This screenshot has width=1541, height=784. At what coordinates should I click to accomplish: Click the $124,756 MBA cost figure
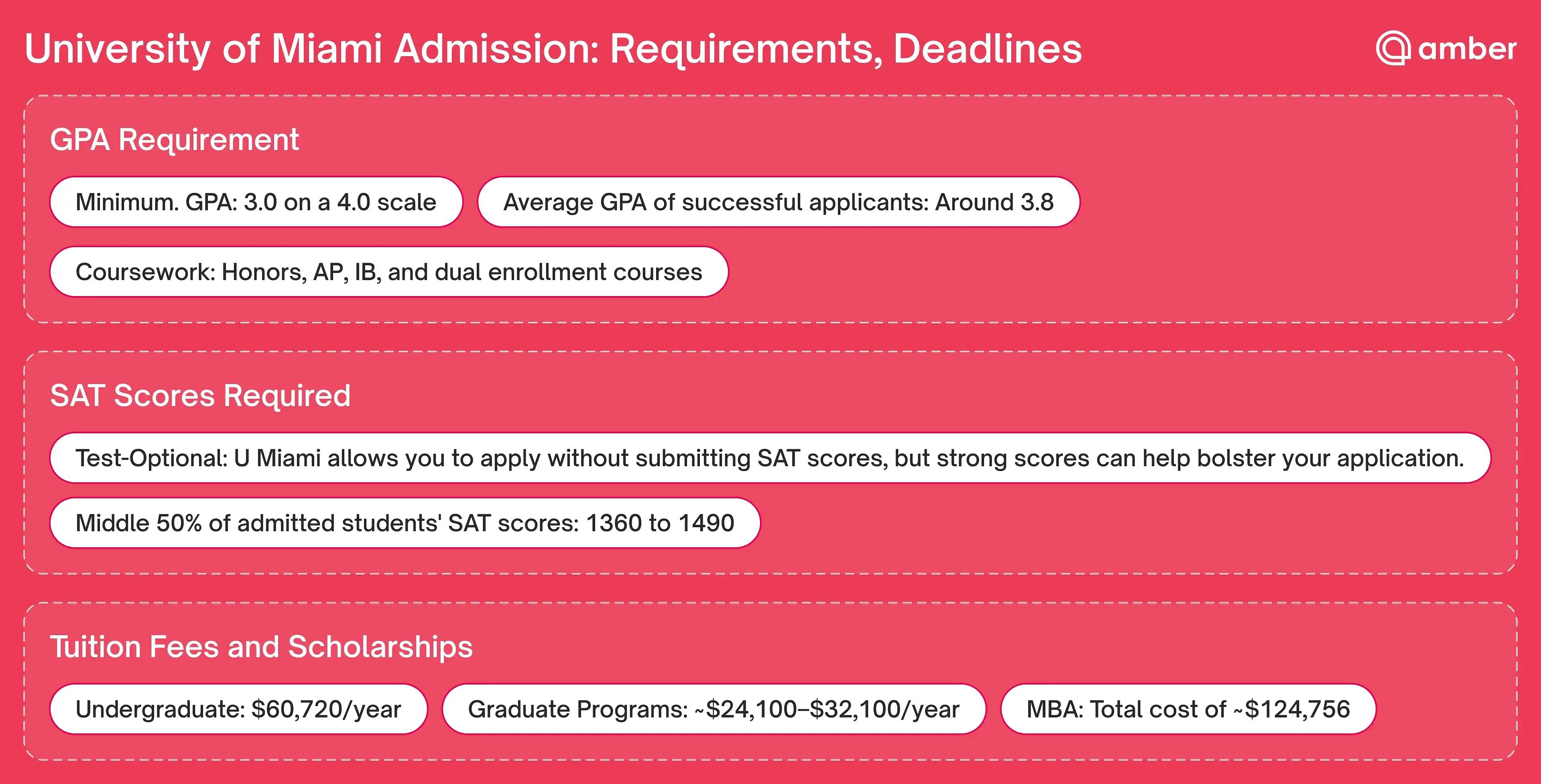coord(1297,709)
